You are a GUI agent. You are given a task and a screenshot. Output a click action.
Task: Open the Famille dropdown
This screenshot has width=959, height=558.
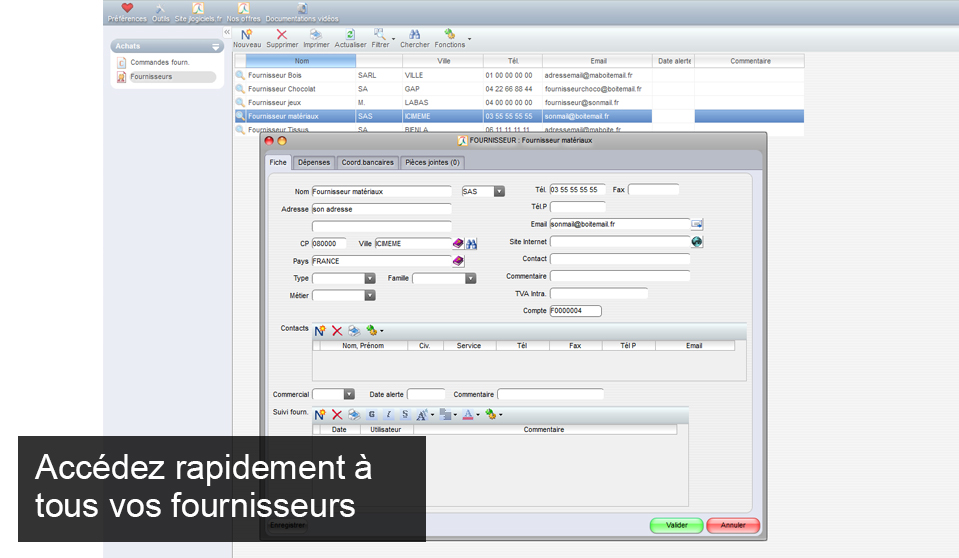(470, 278)
